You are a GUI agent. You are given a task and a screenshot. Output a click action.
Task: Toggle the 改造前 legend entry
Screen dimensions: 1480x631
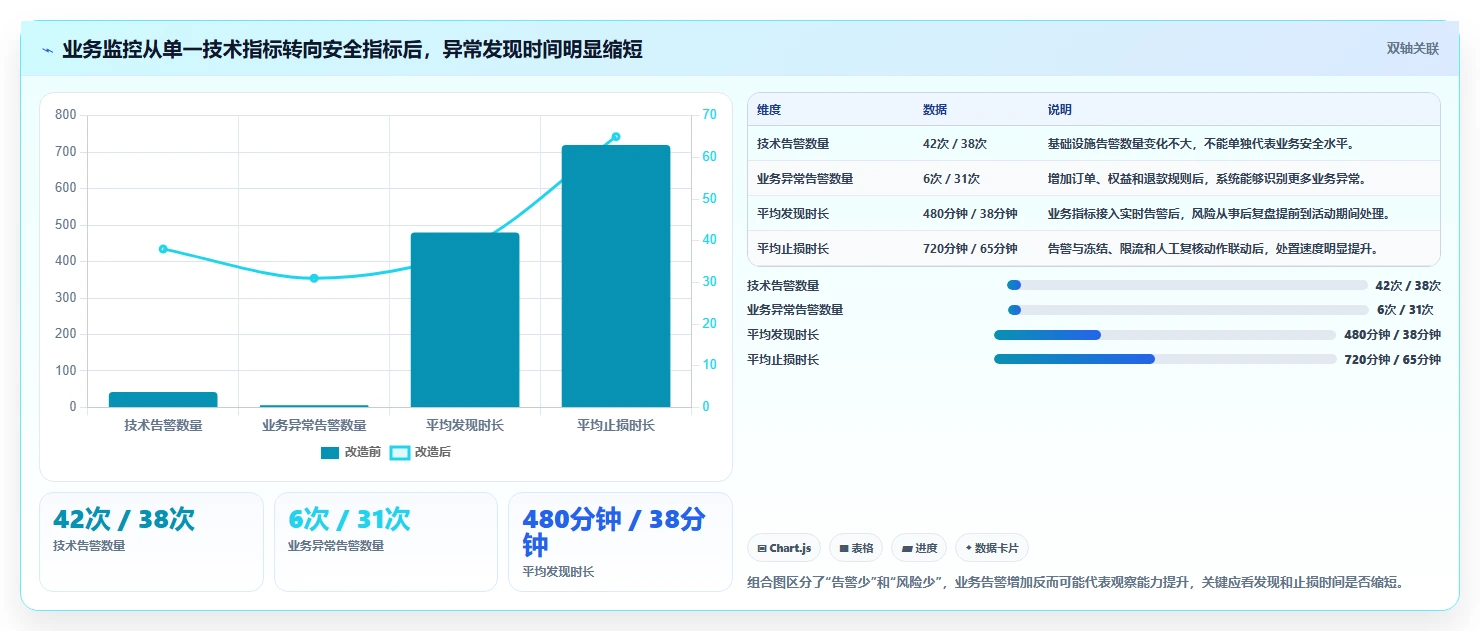[x=351, y=452]
